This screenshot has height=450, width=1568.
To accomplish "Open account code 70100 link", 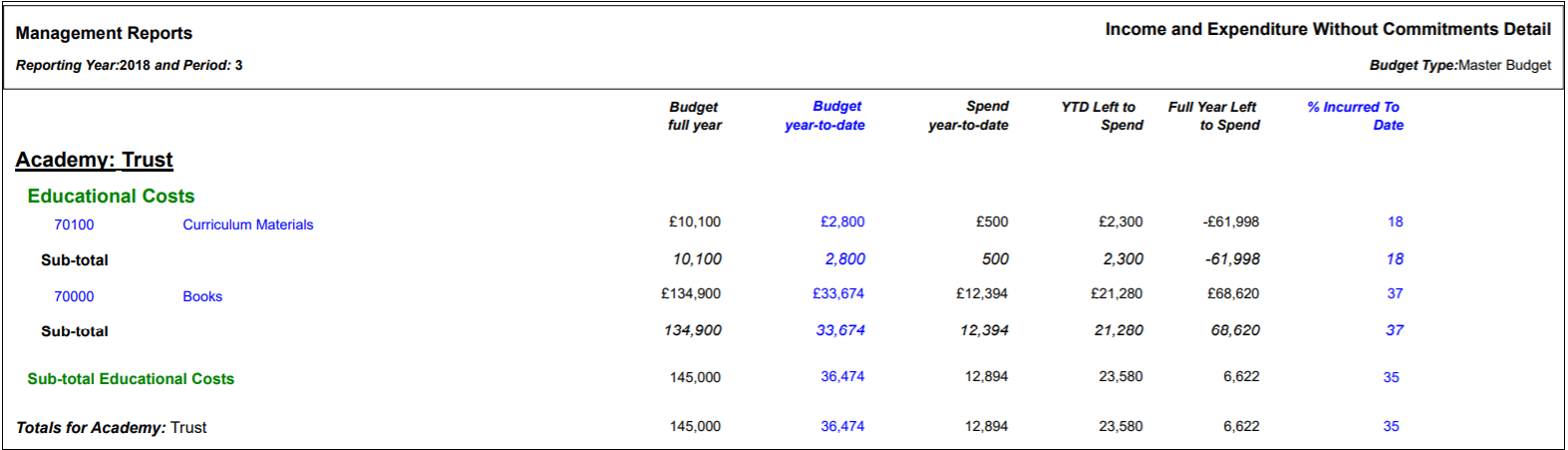I will pos(74,225).
